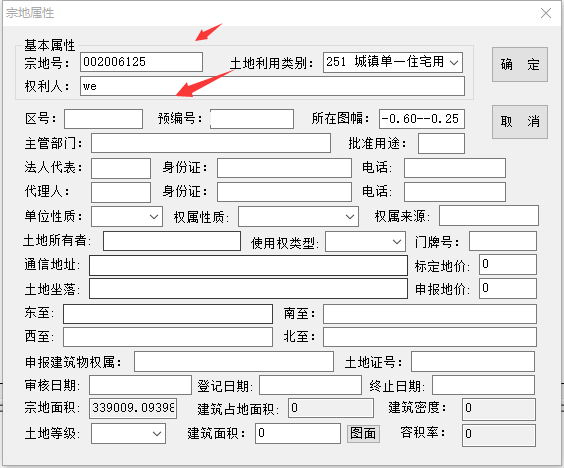
Task: Focus the 建筑面积 value field
Action: pos(298,433)
